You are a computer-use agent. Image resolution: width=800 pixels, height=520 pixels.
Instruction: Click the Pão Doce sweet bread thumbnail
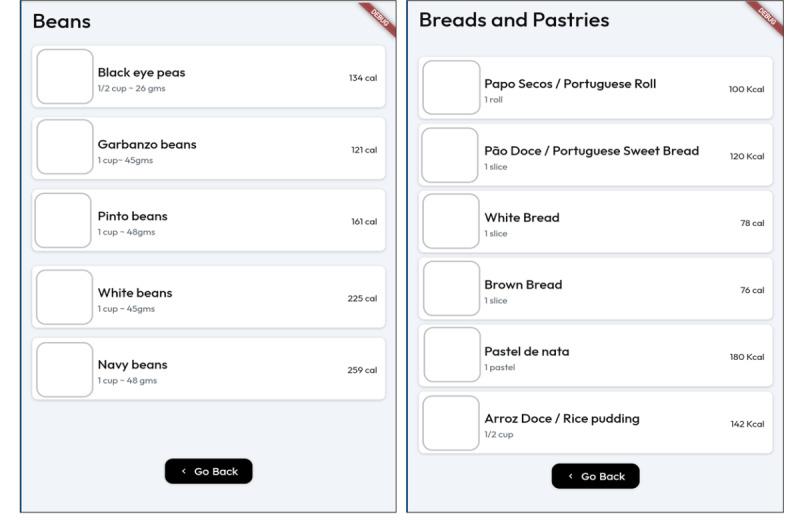(451, 155)
